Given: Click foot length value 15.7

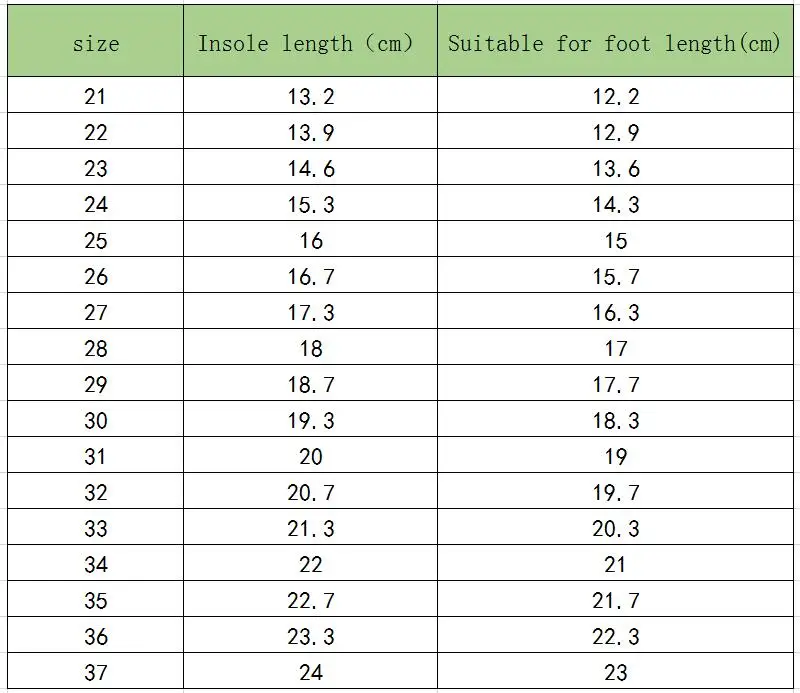Looking at the screenshot, I should tap(615, 277).
